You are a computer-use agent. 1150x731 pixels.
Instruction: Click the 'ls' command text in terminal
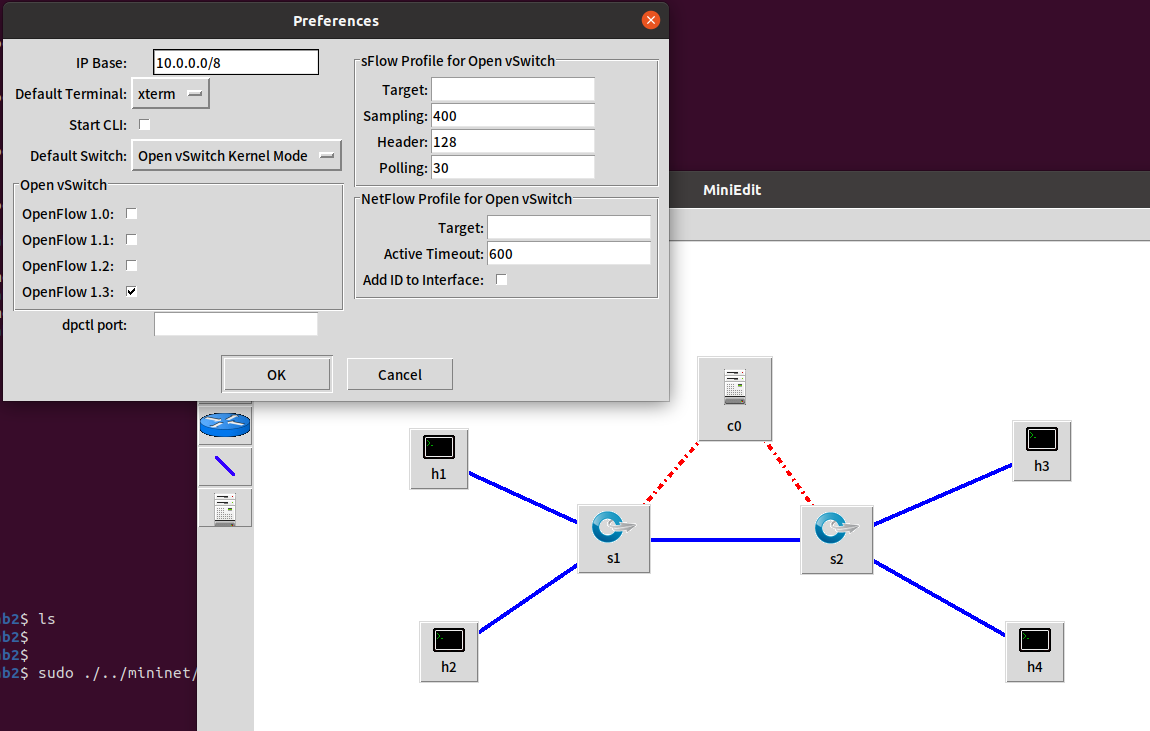pos(47,619)
